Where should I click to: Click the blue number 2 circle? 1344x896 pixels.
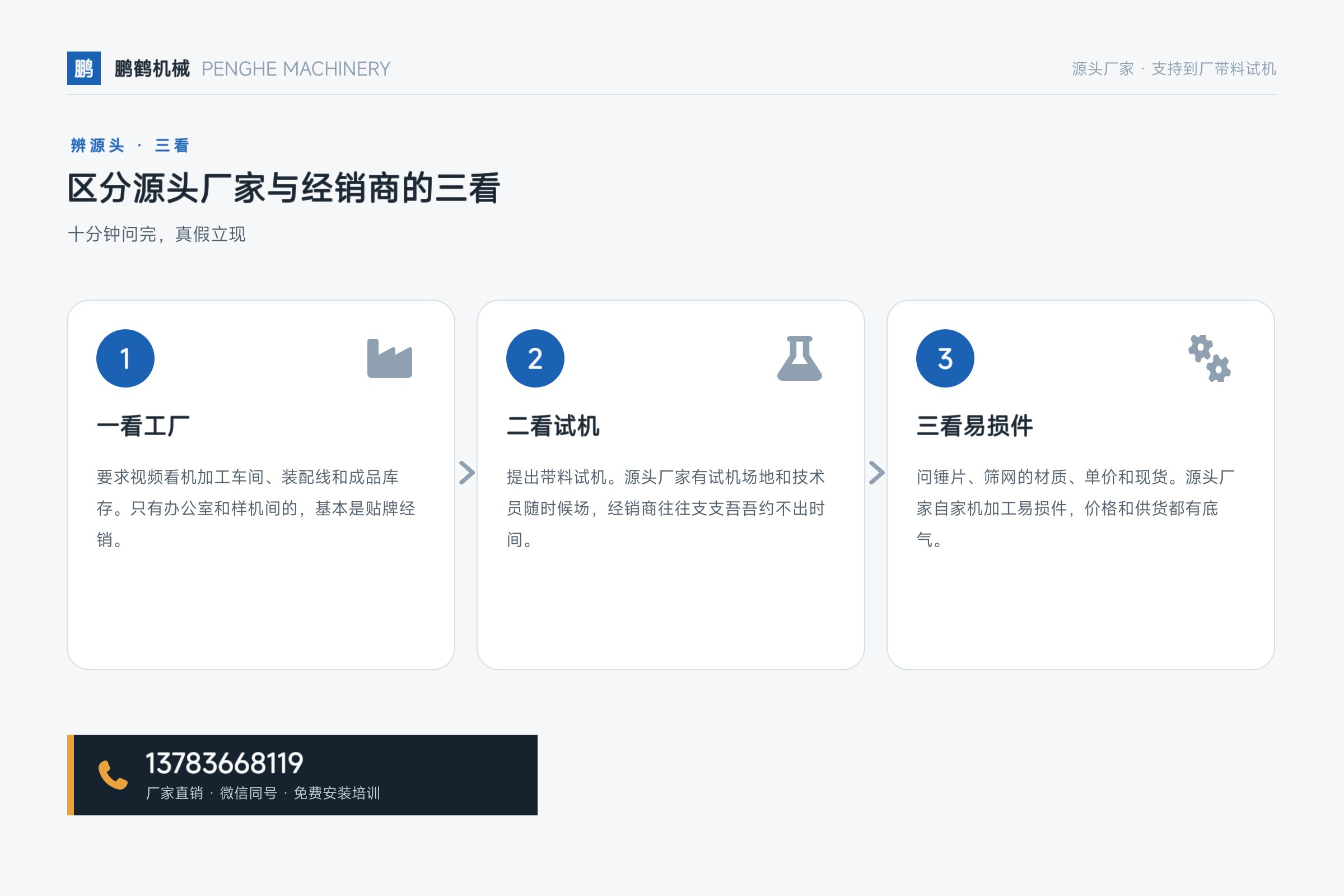coord(535,358)
